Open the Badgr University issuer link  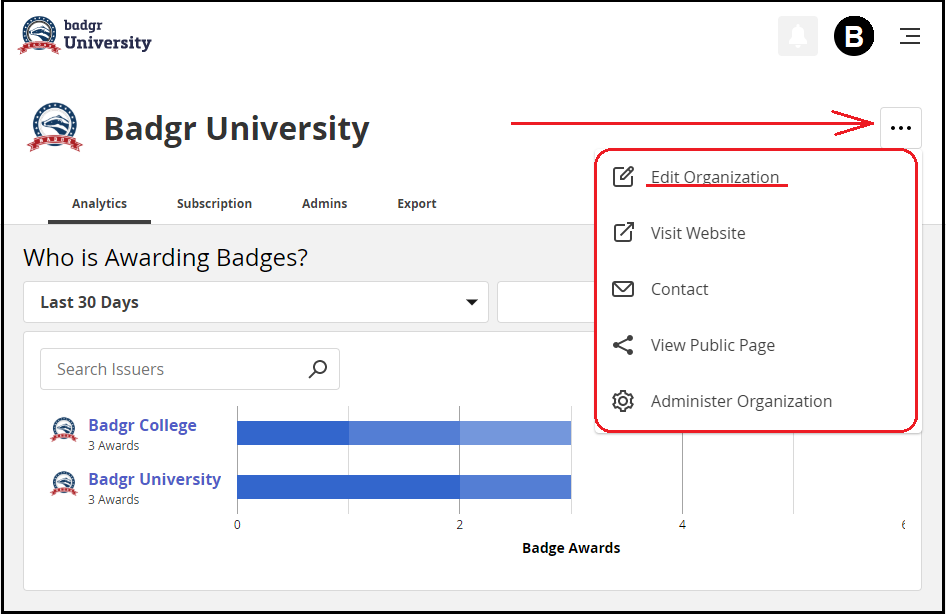(x=154, y=479)
